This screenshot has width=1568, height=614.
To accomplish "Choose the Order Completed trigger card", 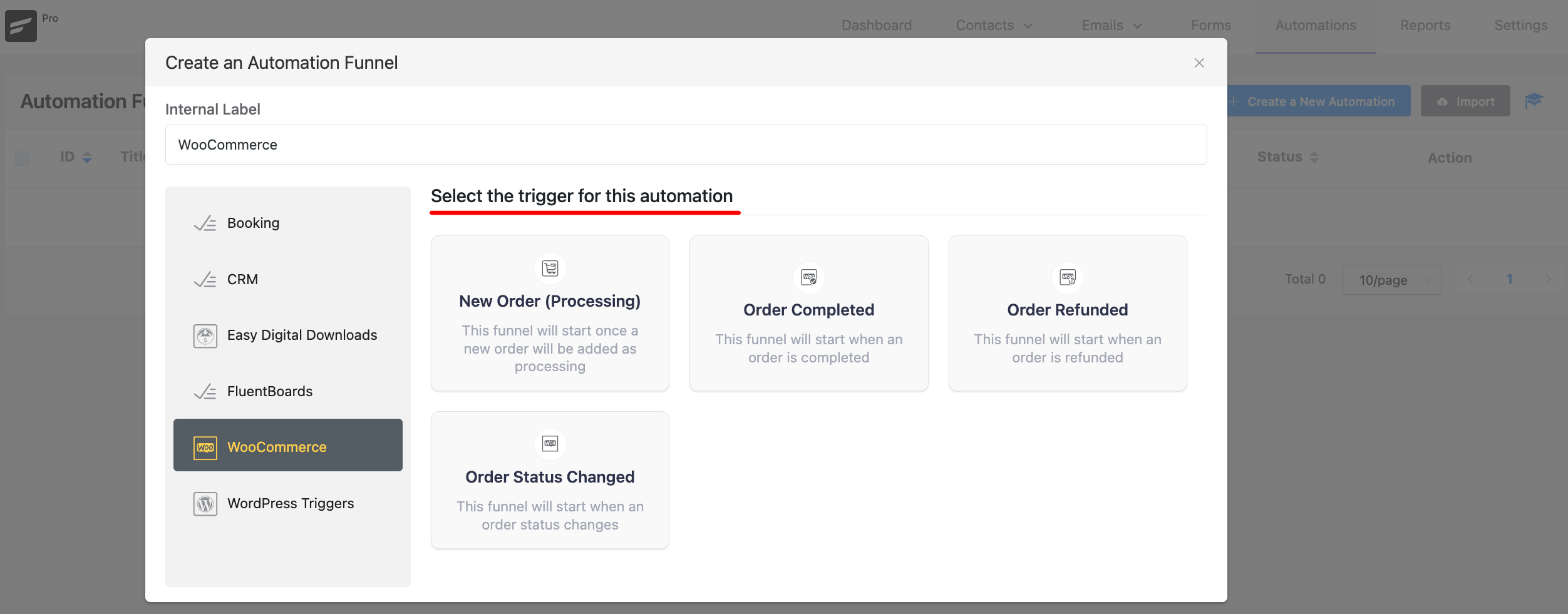I will click(809, 314).
